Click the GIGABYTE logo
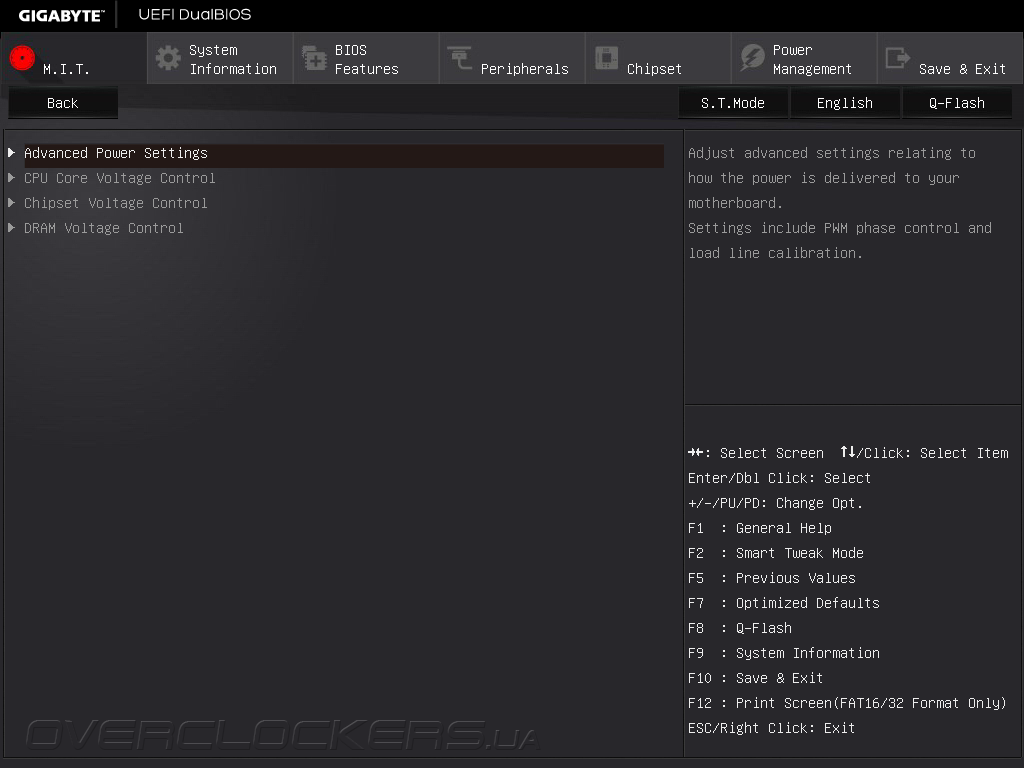 tap(61, 16)
